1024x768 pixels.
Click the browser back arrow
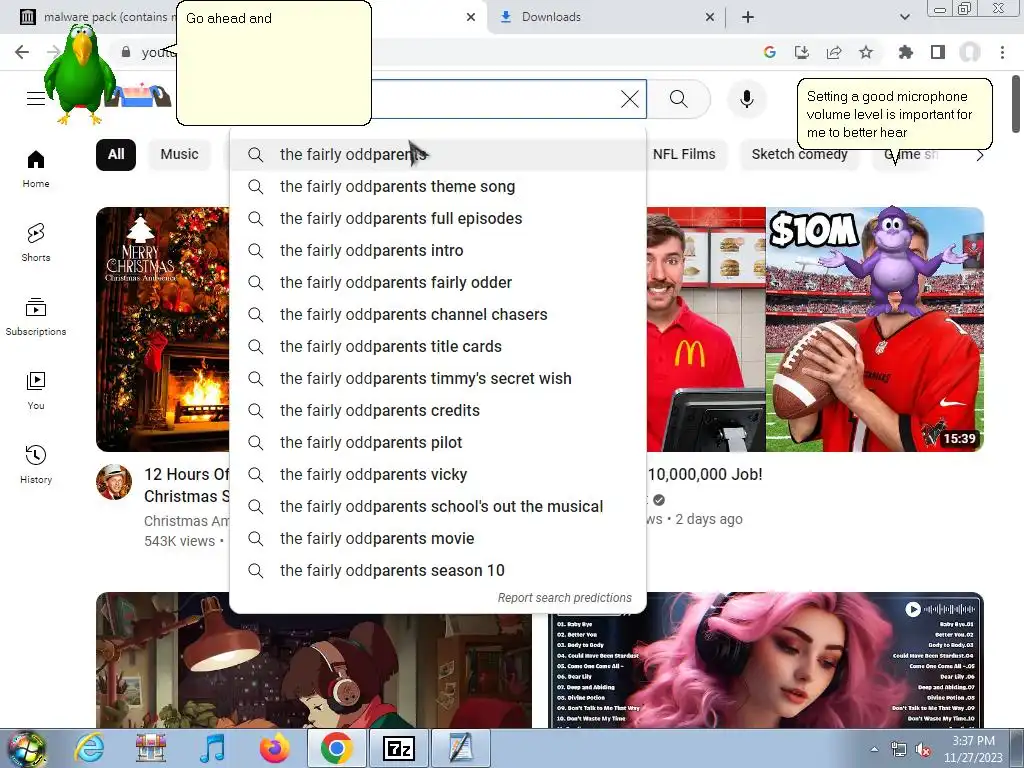coord(22,52)
